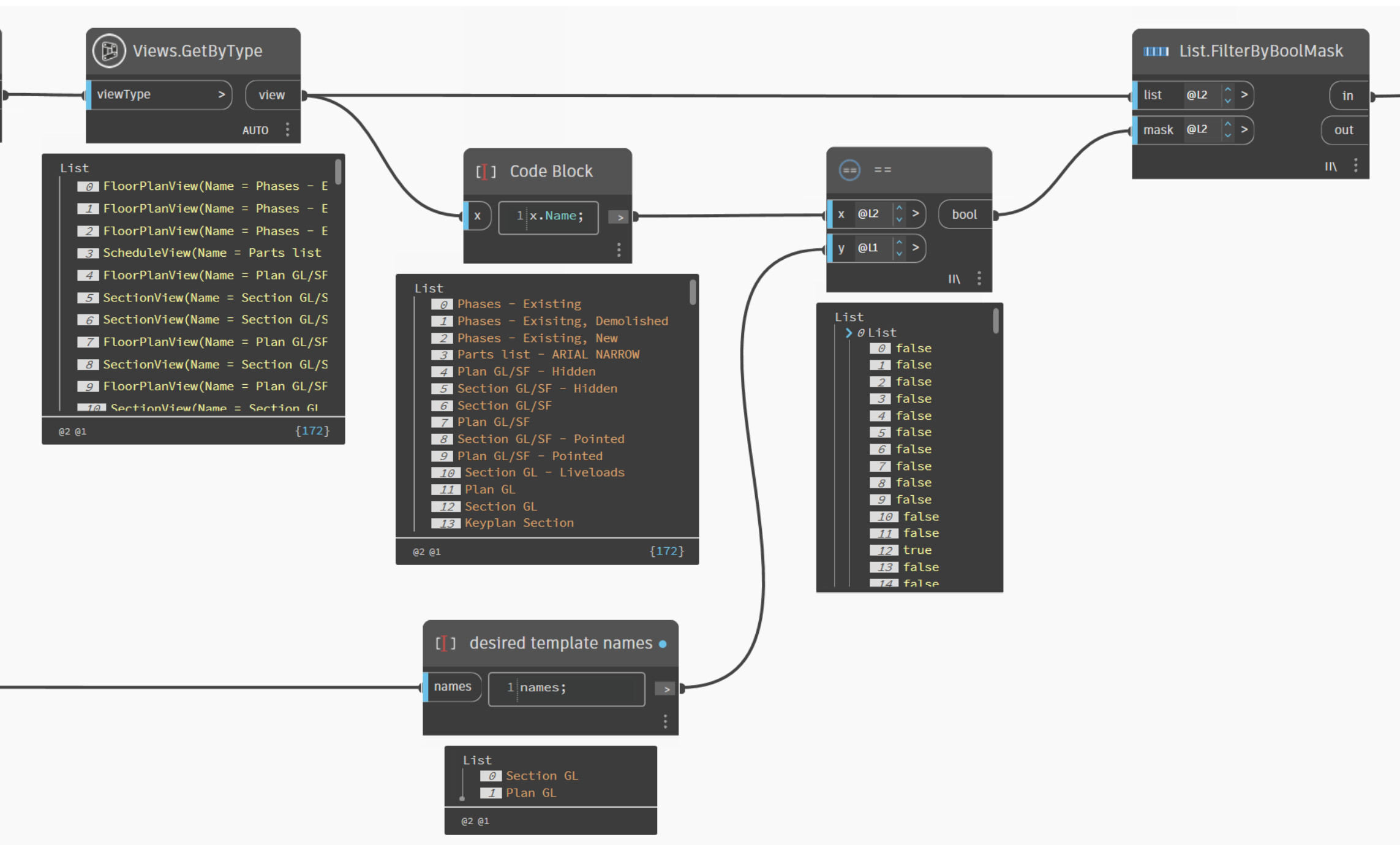The height and width of the screenshot is (845, 1400).
Task: Open the Code Block three-dot options menu
Action: click(619, 250)
